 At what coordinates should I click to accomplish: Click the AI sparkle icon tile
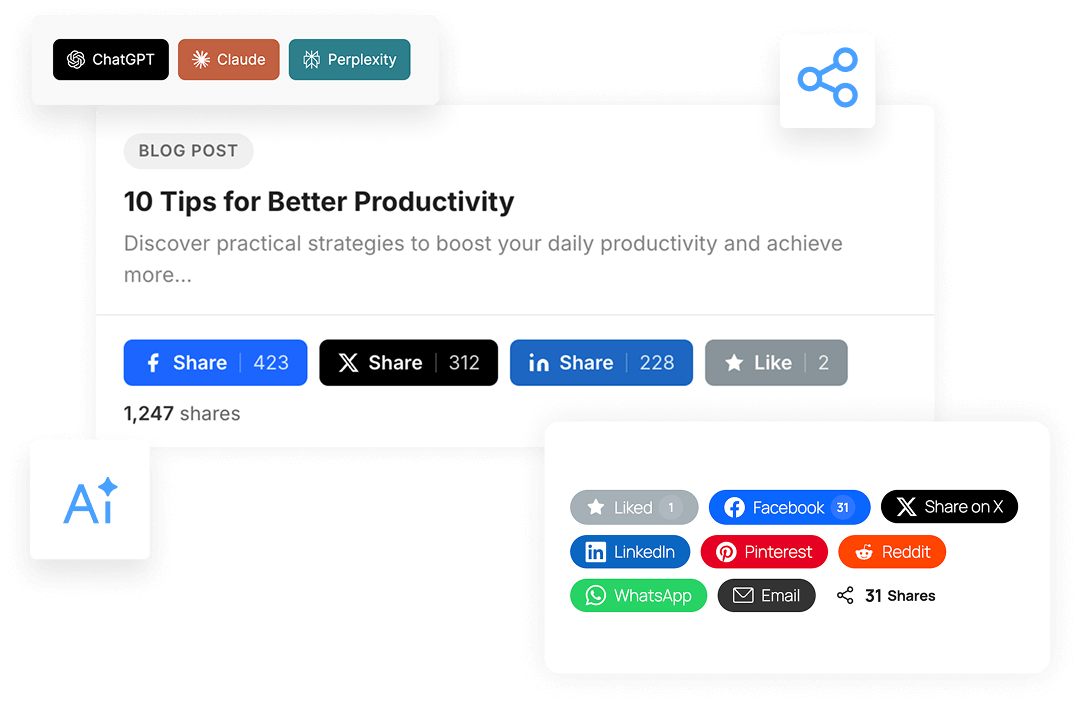coord(90,501)
